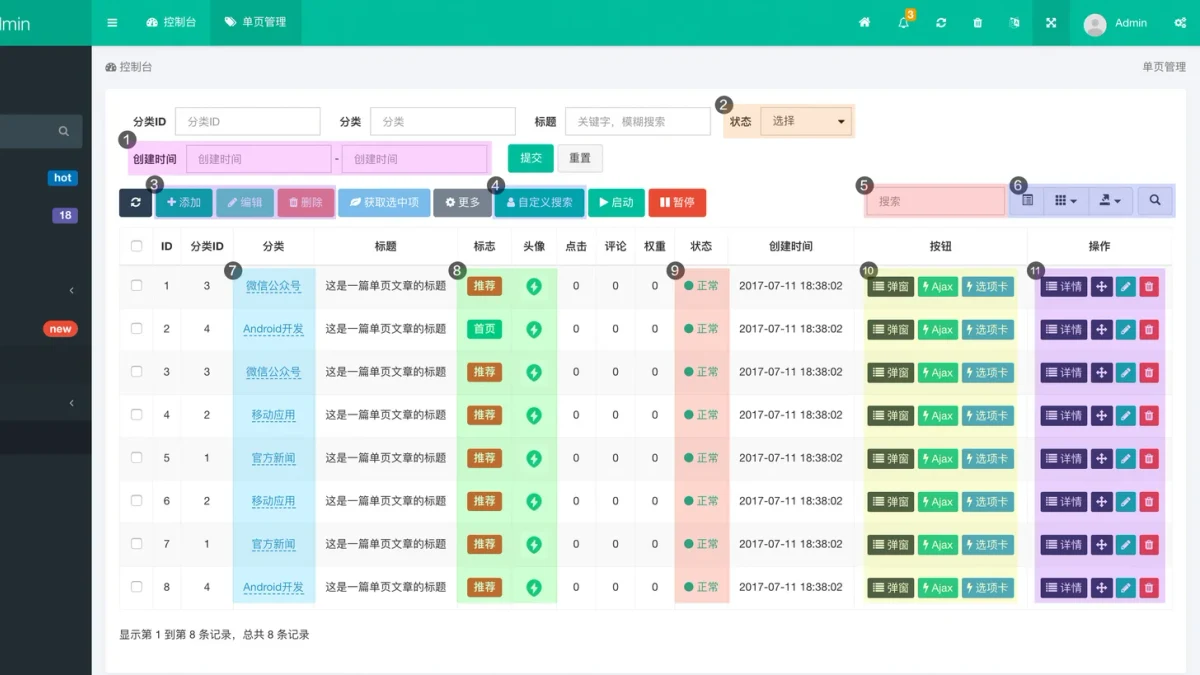This screenshot has width=1200, height=675.
Task: Click the 标题 keyword search input
Action: click(637, 121)
